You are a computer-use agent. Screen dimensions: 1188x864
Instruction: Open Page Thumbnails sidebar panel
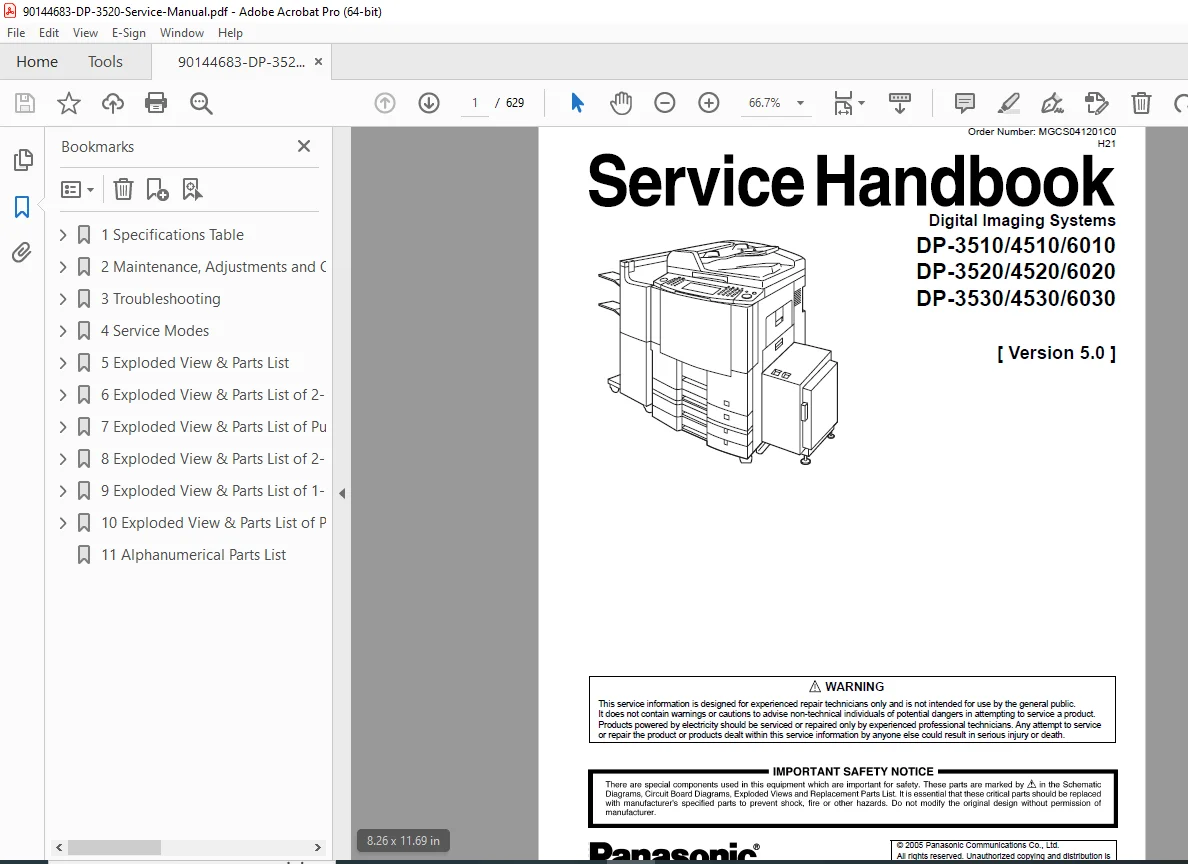[x=23, y=160]
